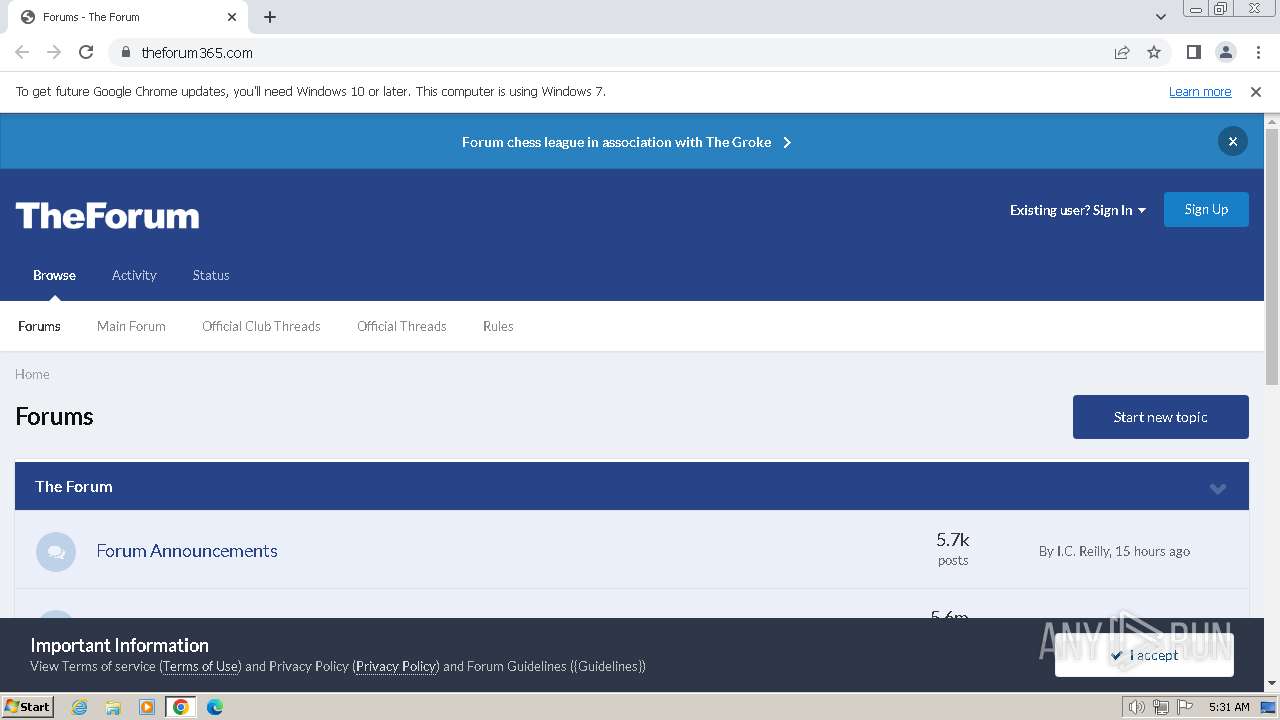Click the padlock site info icon

point(125,52)
